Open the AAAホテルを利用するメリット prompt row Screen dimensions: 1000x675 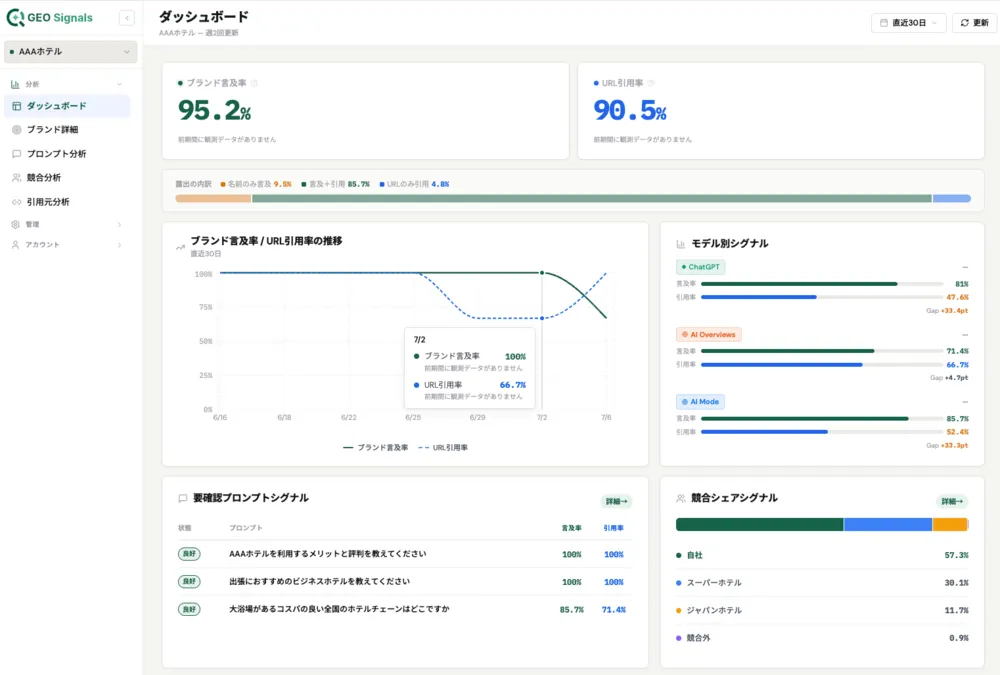pos(405,554)
